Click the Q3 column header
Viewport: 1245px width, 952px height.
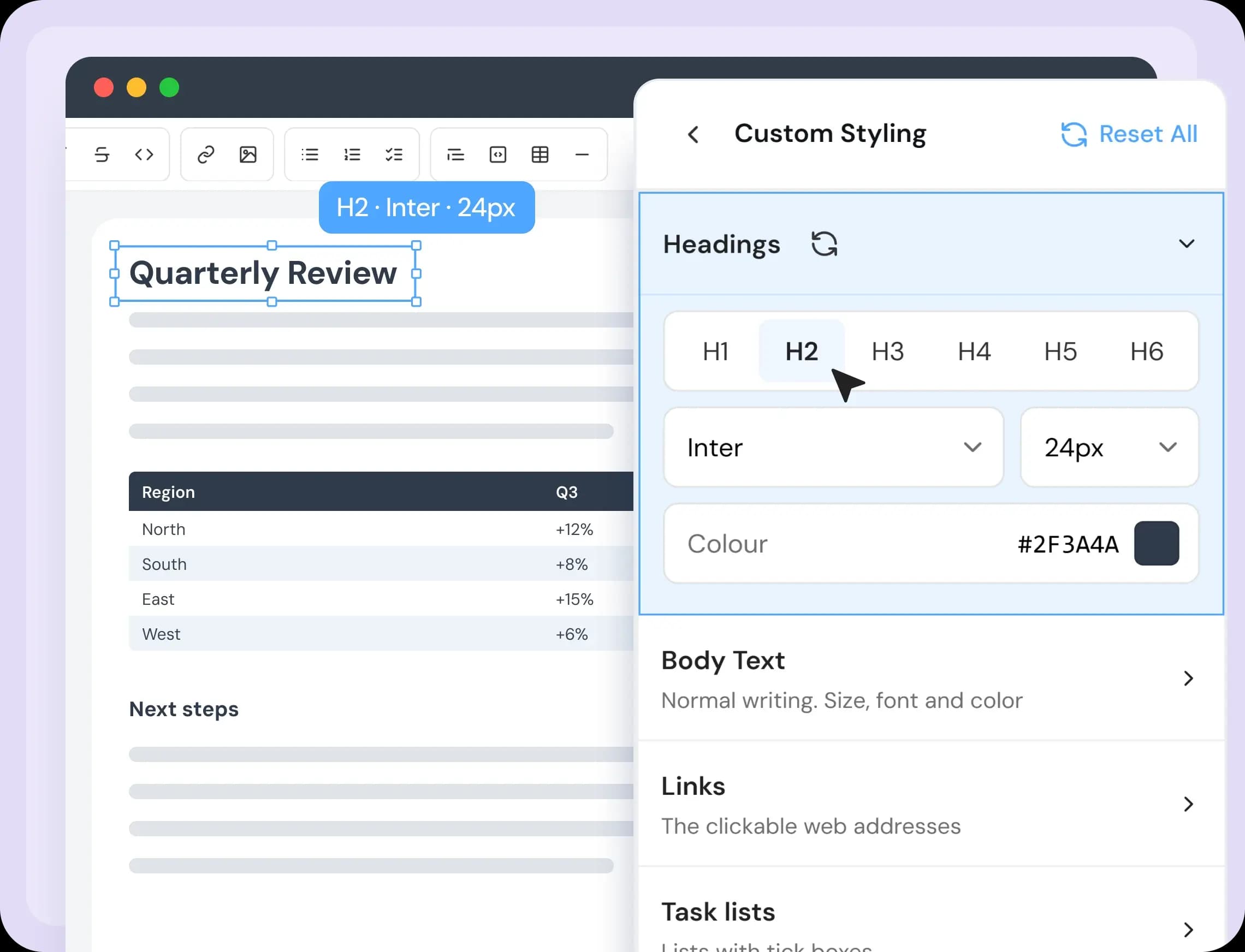tap(566, 492)
